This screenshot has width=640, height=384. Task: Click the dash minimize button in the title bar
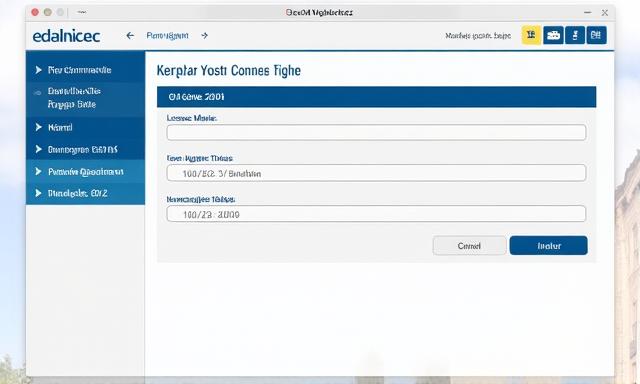587,13
